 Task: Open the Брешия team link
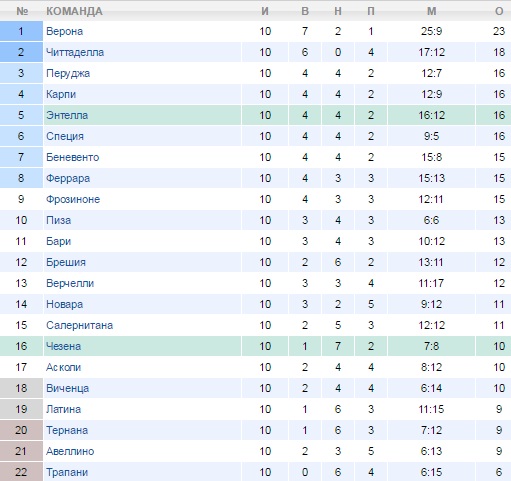point(66,262)
